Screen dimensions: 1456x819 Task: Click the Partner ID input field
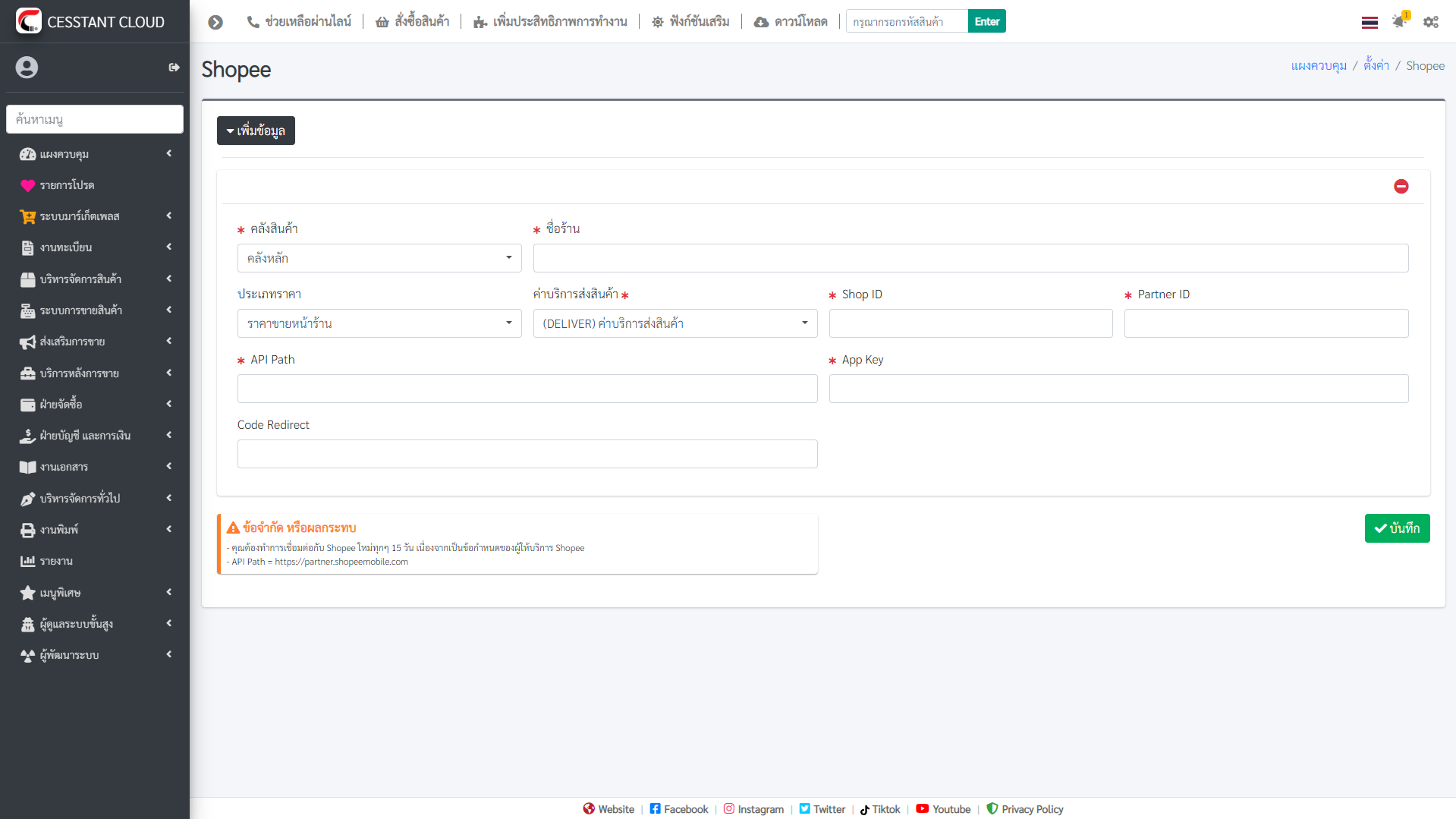tap(1266, 323)
